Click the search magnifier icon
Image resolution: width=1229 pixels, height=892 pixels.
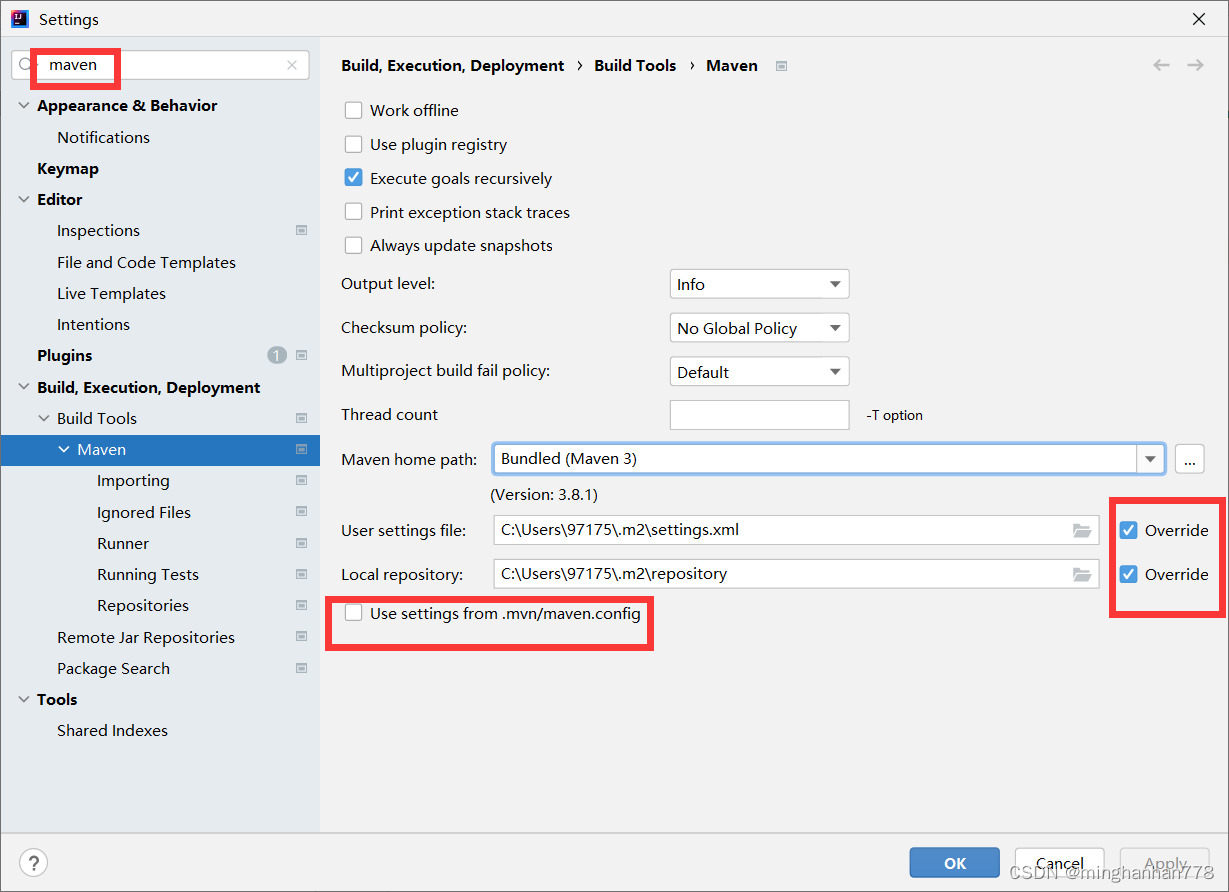pos(26,65)
